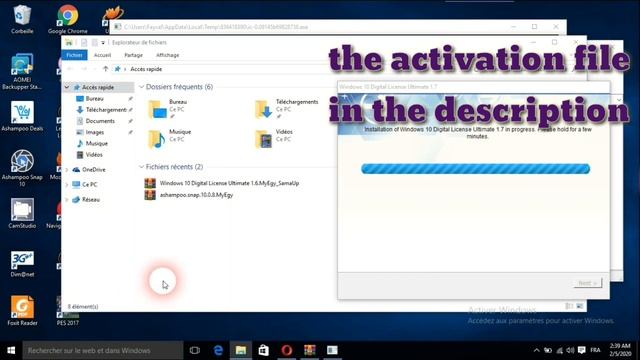The width and height of the screenshot is (640, 360).
Task: Show hidden system tray icons
Action: 536,350
